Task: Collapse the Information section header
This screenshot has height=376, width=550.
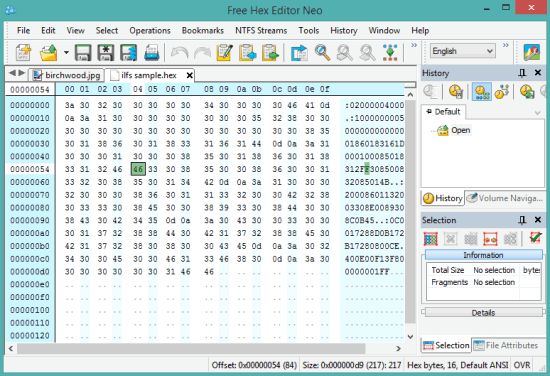Action: (483, 255)
